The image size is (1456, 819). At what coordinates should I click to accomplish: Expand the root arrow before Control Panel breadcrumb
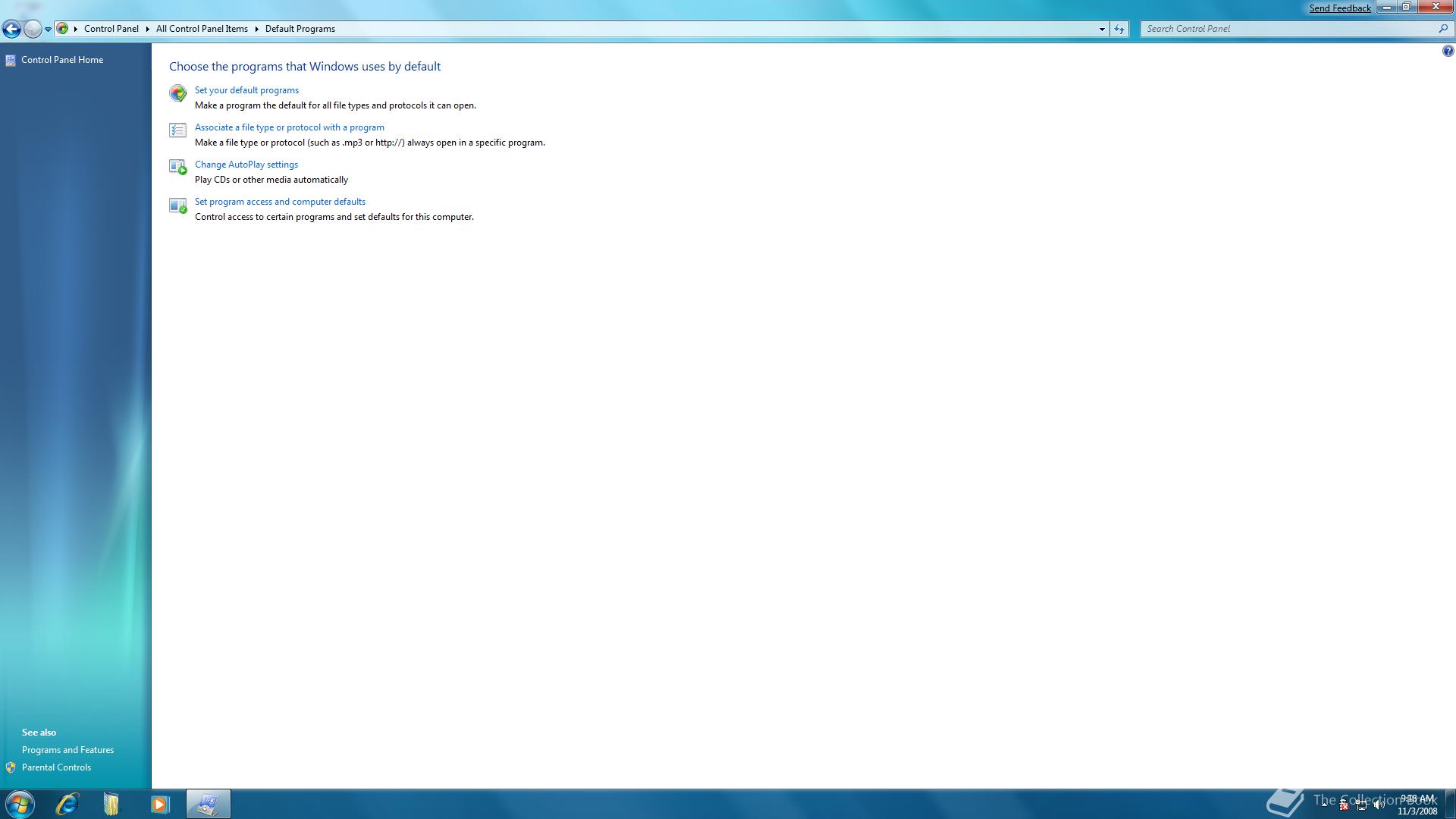point(76,29)
